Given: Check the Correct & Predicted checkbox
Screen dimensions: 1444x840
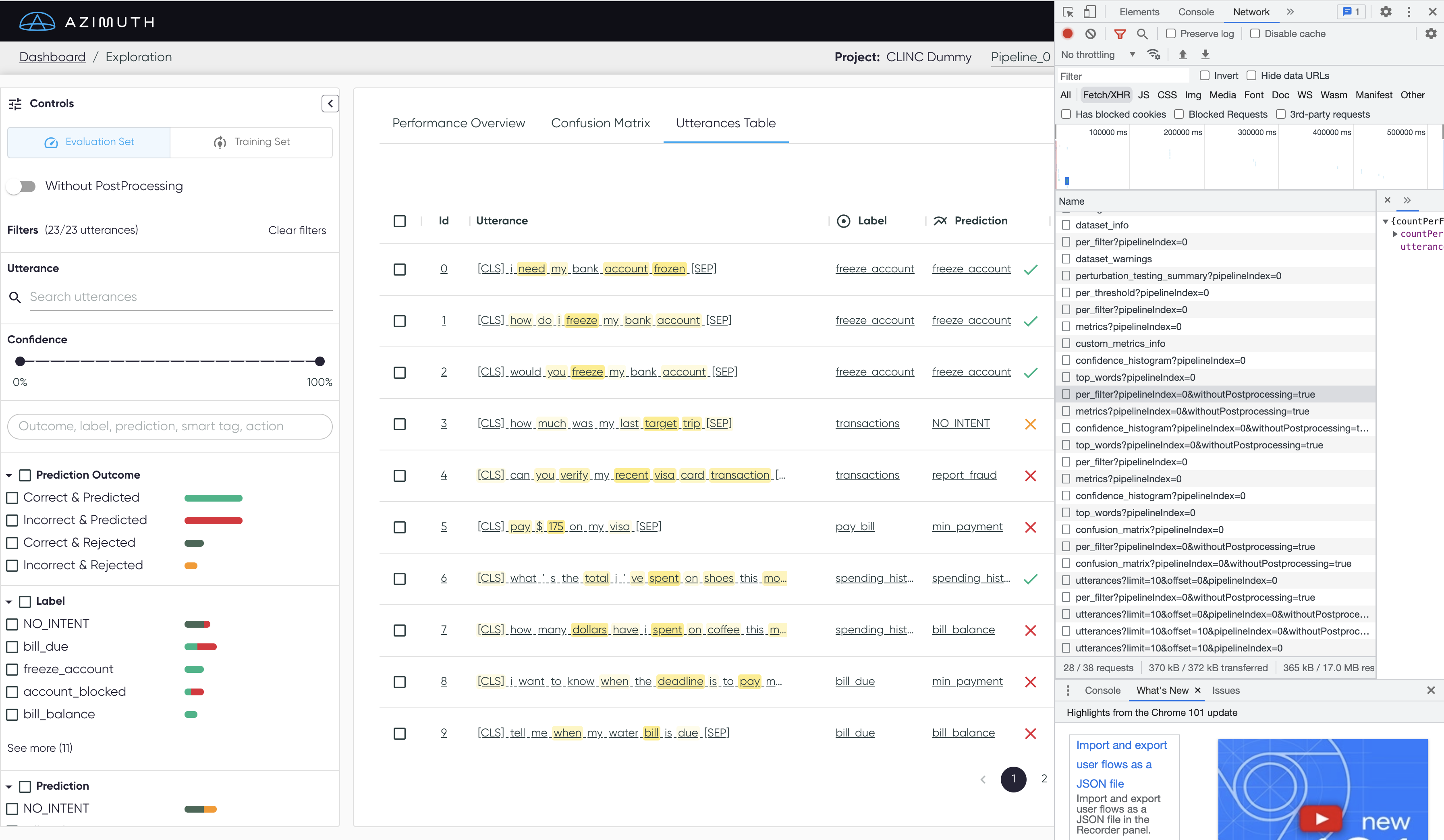Looking at the screenshot, I should pyautogui.click(x=12, y=498).
